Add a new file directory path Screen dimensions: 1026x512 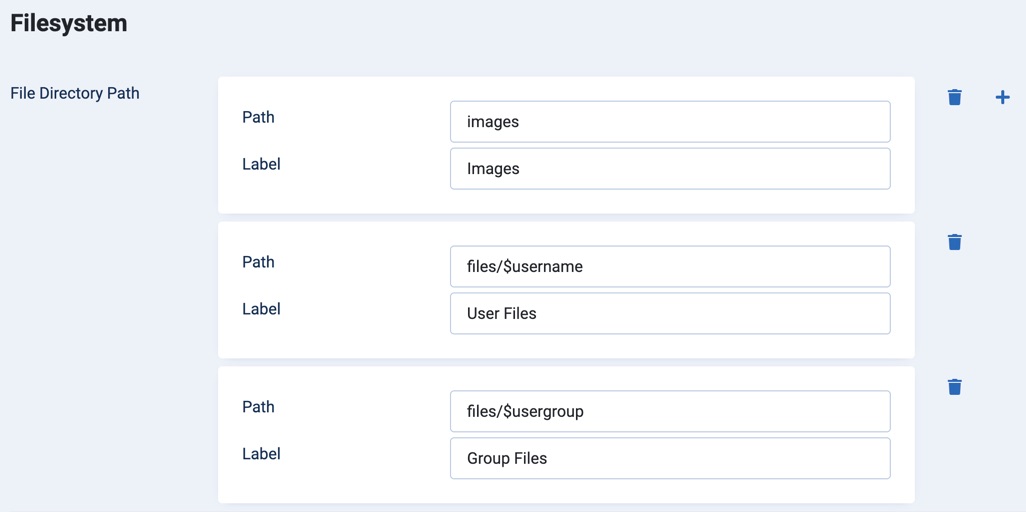point(1002,97)
